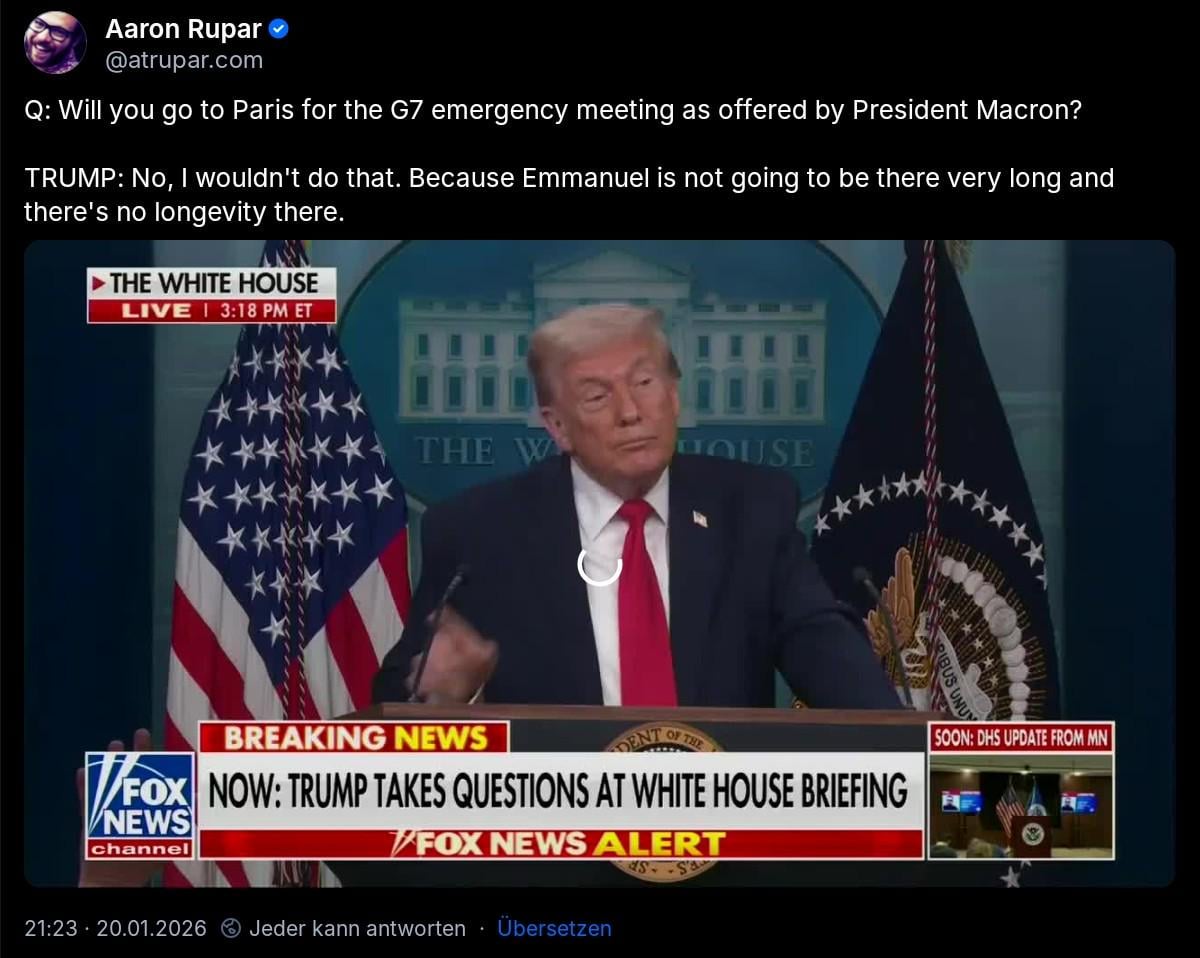
Task: Click the blue verified checkmark badge
Action: pyautogui.click(x=280, y=30)
